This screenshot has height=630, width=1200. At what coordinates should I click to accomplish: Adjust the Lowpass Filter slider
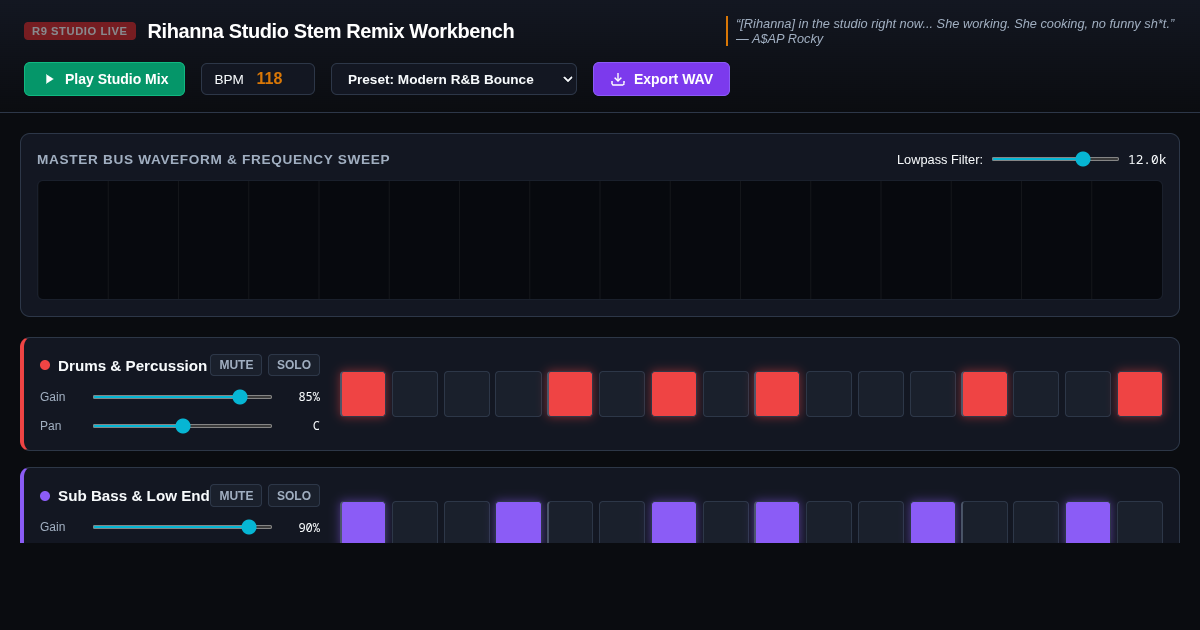[1055, 159]
